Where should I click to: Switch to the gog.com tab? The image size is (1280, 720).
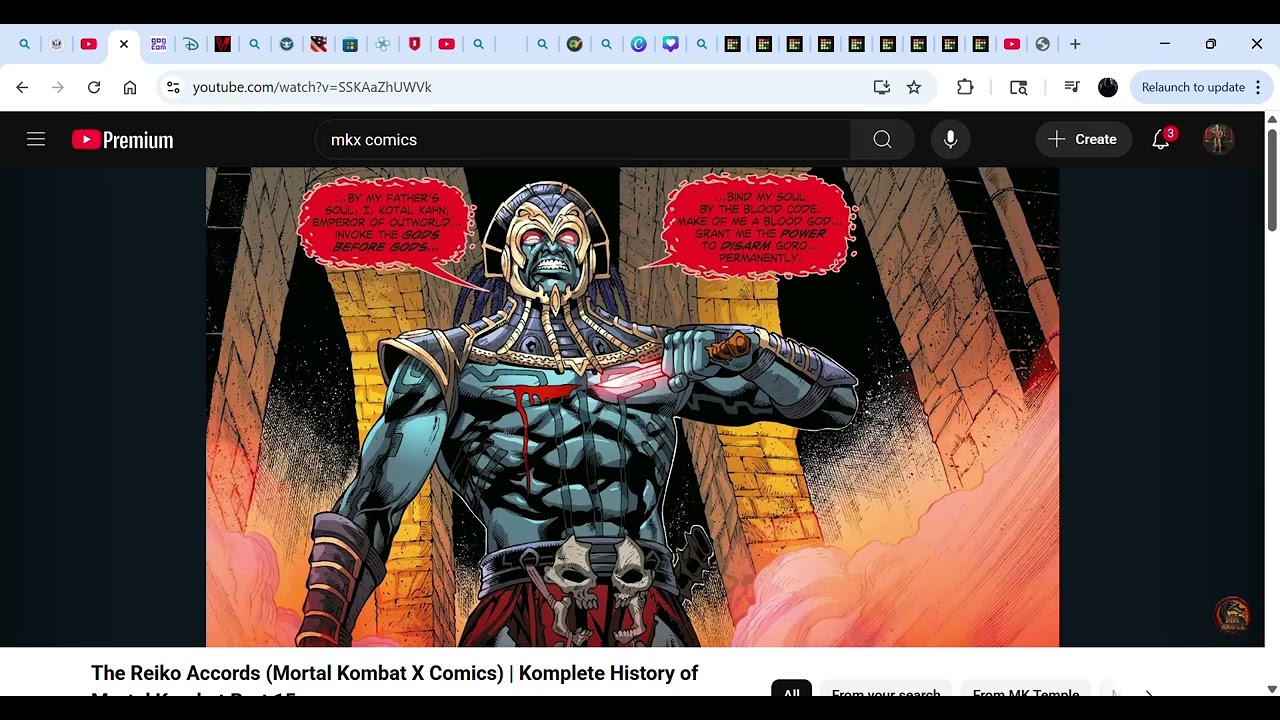159,44
